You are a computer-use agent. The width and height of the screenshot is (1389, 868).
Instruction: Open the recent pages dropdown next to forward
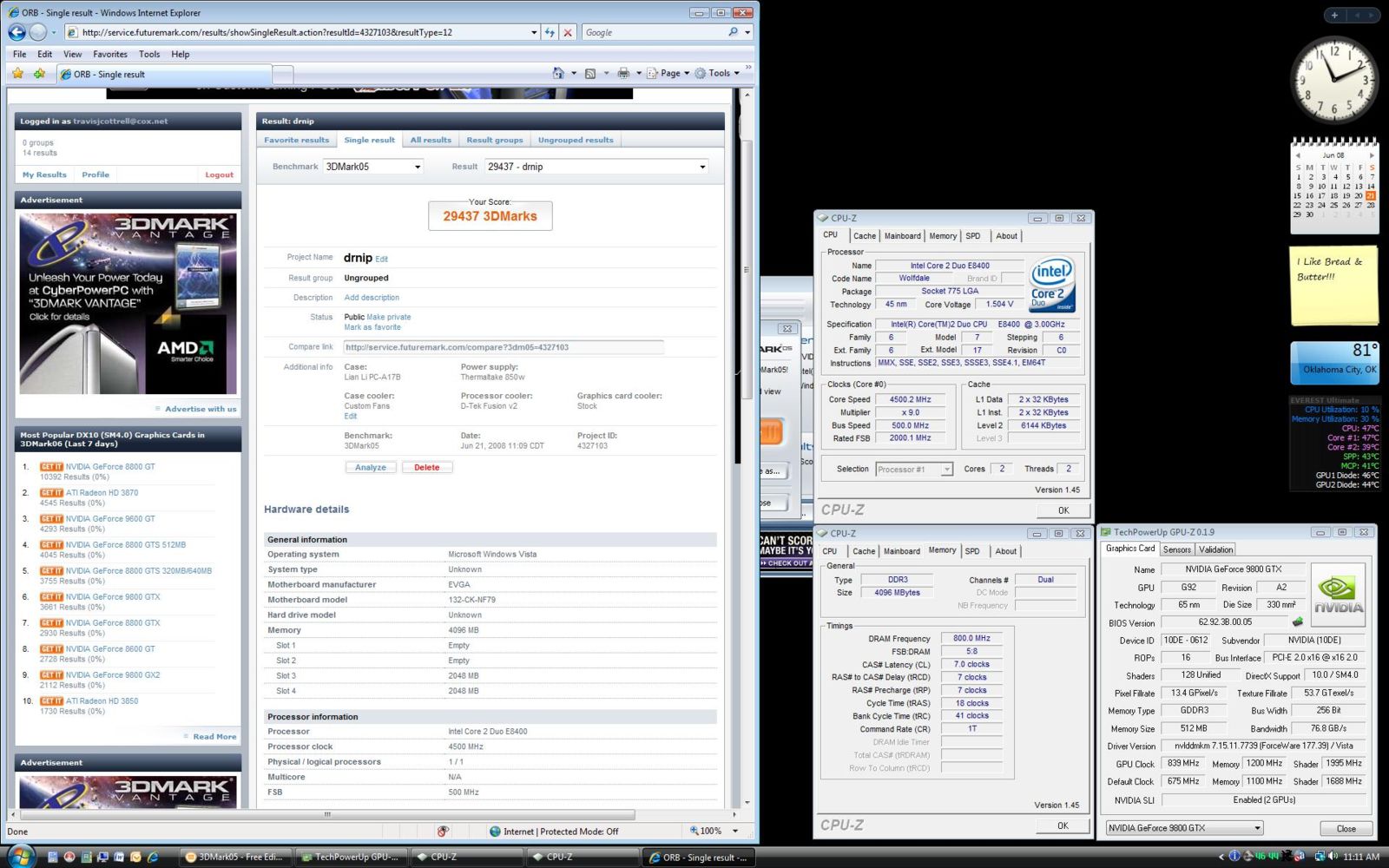click(x=54, y=32)
